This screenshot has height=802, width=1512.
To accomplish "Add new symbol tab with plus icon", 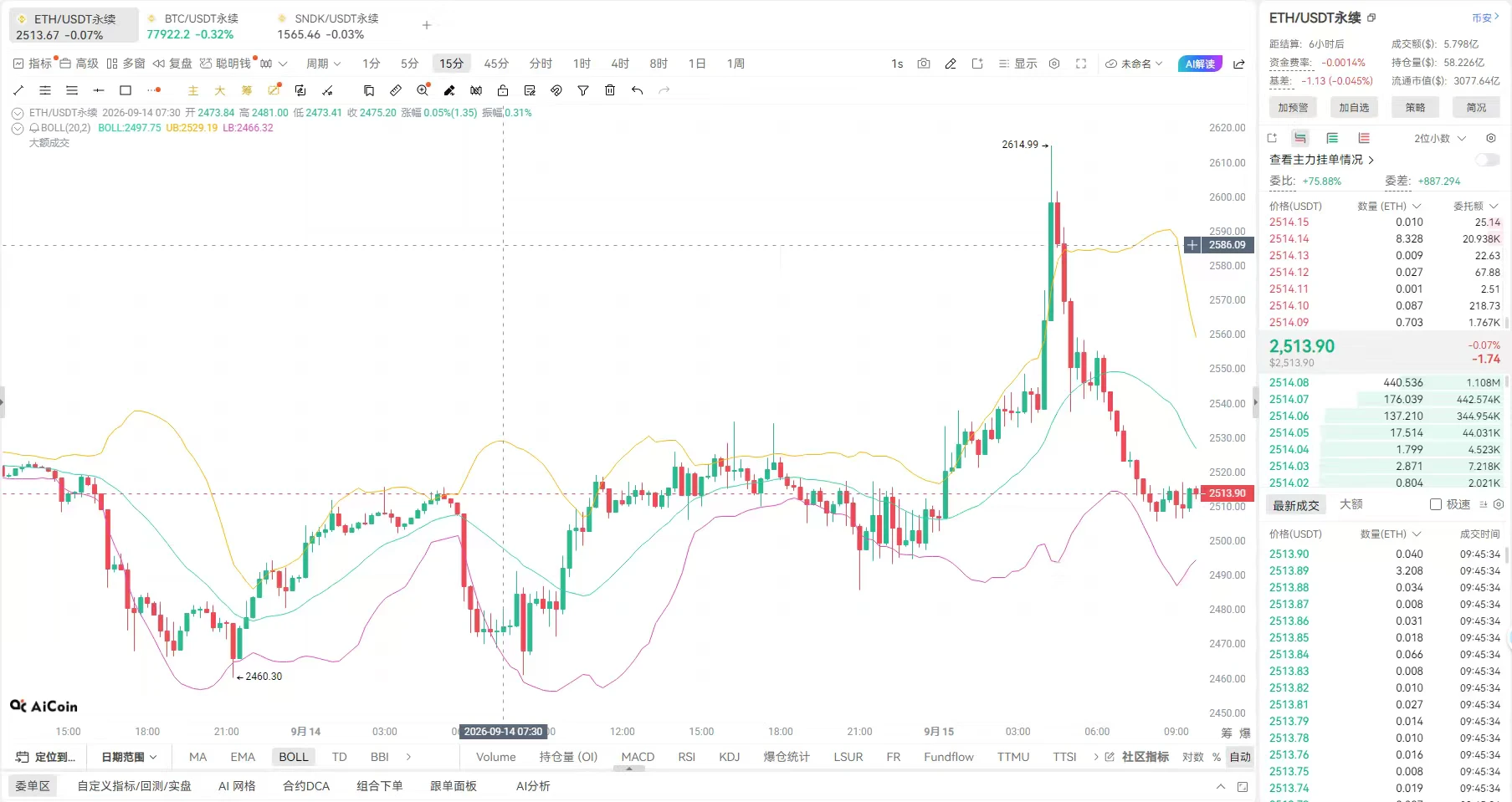I will pyautogui.click(x=427, y=25).
